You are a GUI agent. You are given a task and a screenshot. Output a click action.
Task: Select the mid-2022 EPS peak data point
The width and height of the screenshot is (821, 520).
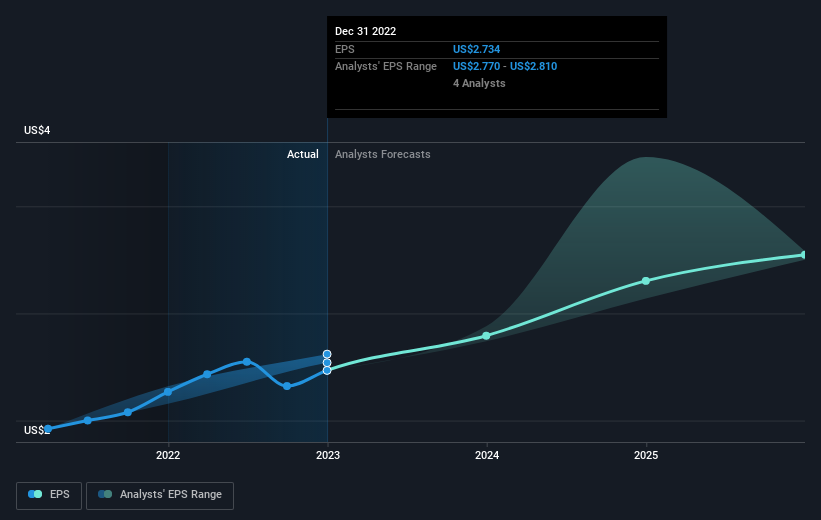coord(247,362)
